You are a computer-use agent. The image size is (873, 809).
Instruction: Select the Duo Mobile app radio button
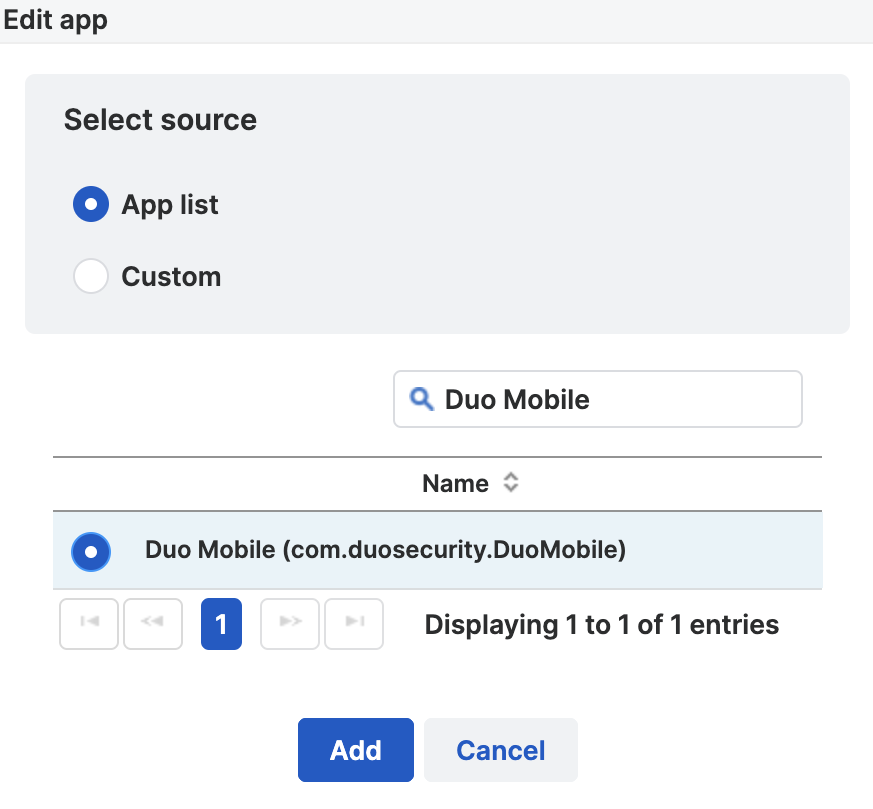click(x=90, y=551)
